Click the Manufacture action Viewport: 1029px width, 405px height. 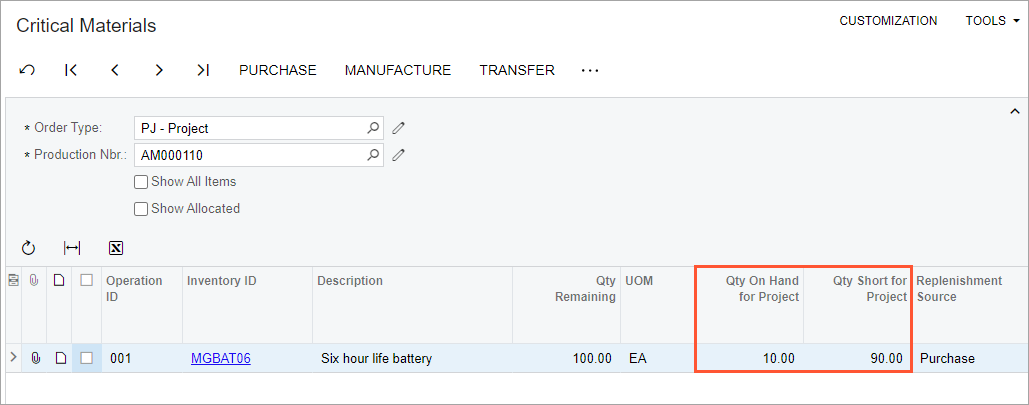pos(398,70)
